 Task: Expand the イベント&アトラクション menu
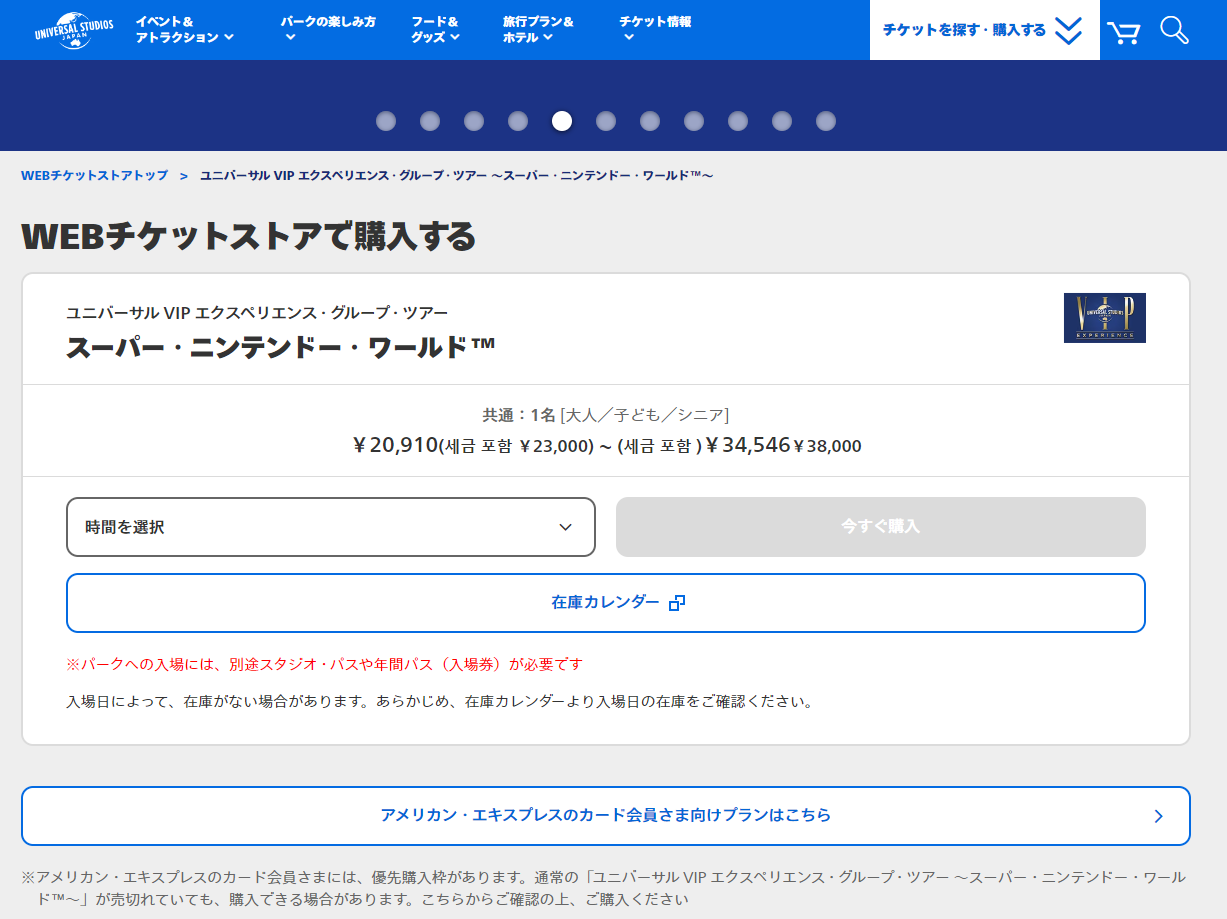[x=185, y=29]
